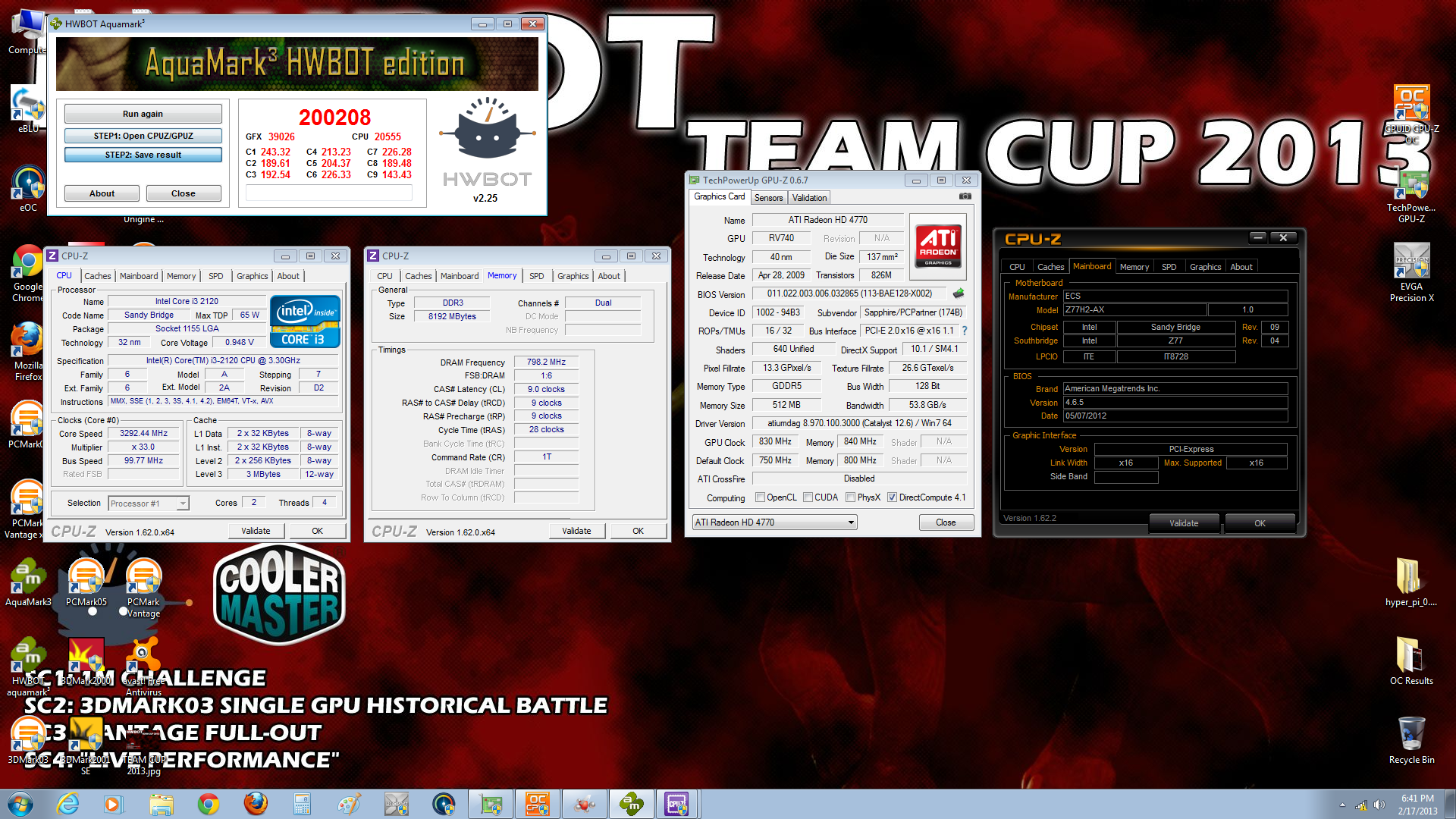1456x819 pixels.
Task: Open EVGA Precision X desktop icon
Action: pyautogui.click(x=1411, y=273)
